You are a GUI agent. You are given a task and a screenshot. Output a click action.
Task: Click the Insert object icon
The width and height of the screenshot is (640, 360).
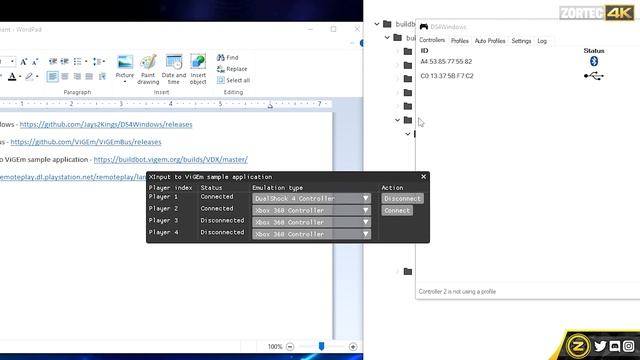point(198,62)
